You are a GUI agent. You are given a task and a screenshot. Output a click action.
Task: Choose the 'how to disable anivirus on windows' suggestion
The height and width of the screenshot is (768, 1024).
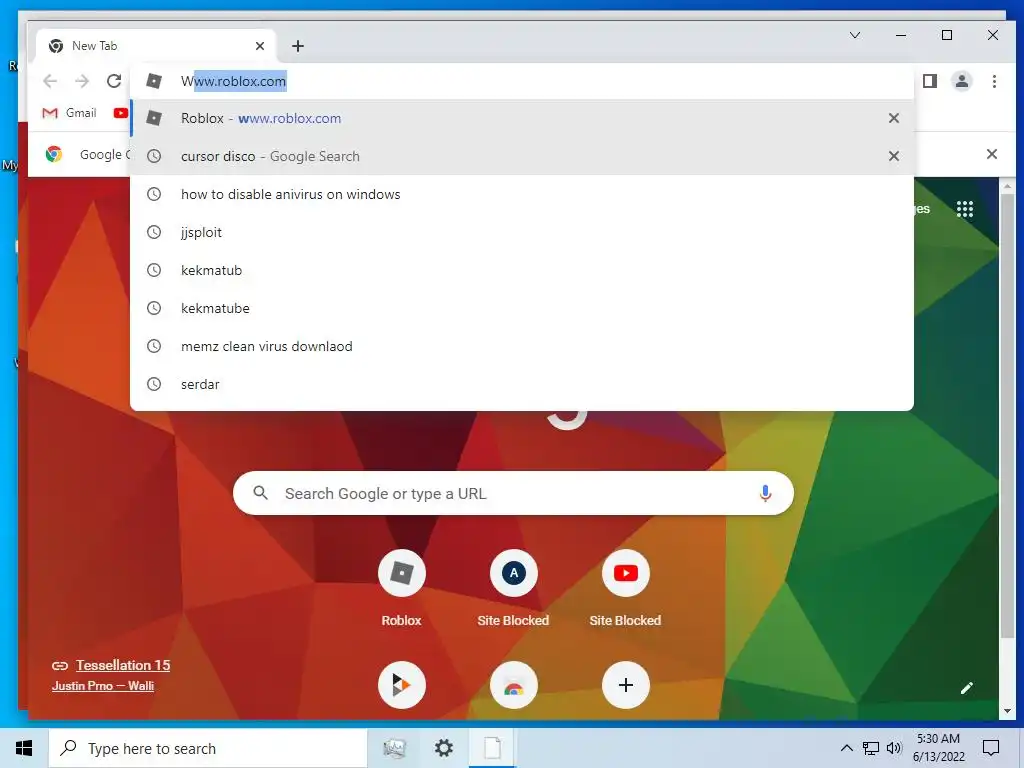coord(522,194)
